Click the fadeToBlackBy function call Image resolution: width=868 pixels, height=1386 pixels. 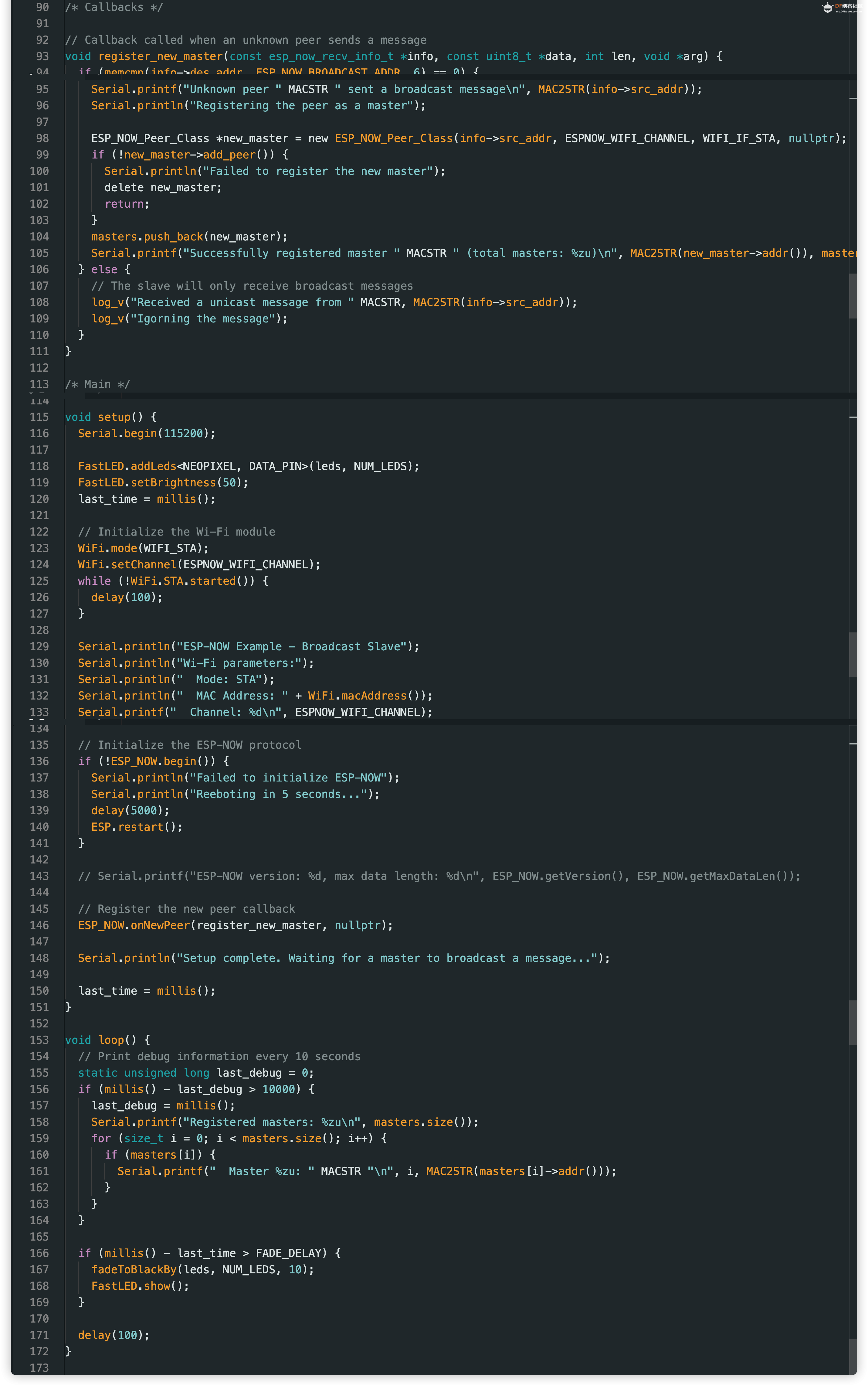(134, 1269)
